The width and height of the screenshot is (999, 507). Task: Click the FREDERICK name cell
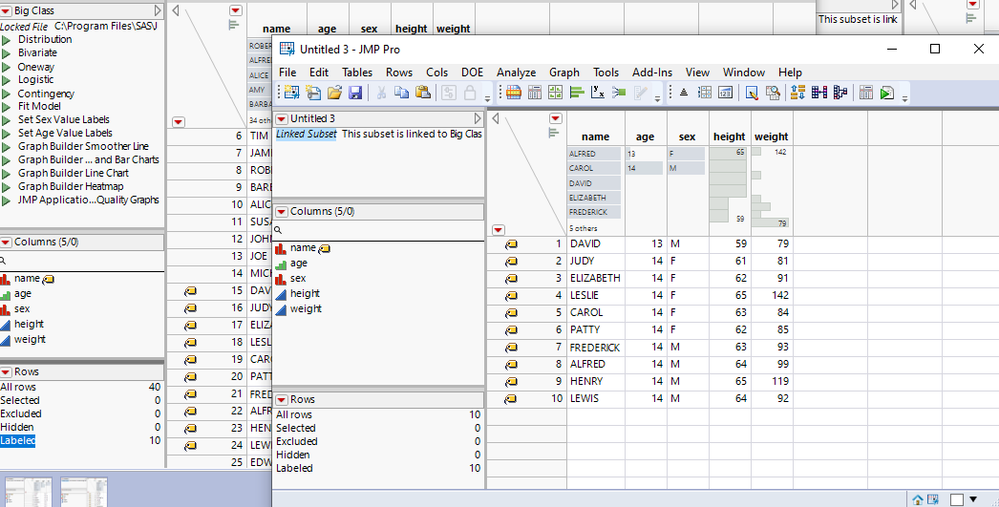point(595,347)
